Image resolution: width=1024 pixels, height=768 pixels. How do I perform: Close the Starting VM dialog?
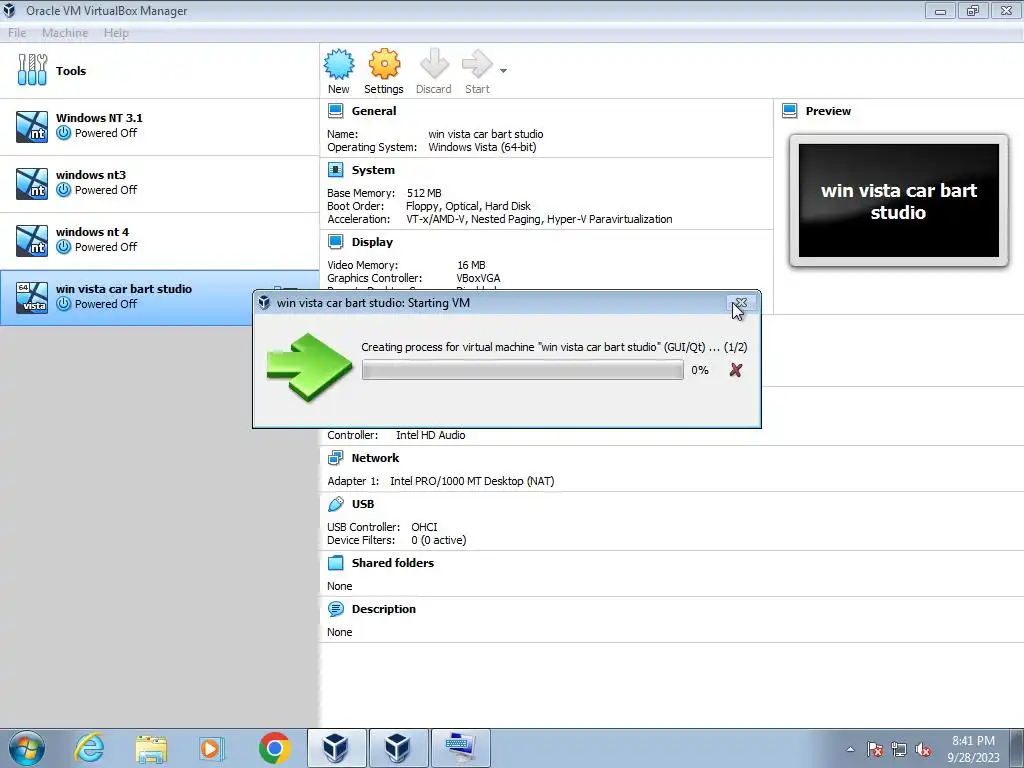click(x=741, y=303)
